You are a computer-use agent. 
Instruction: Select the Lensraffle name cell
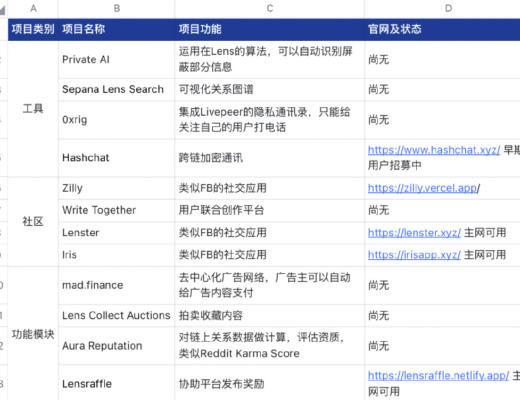(x=116, y=383)
